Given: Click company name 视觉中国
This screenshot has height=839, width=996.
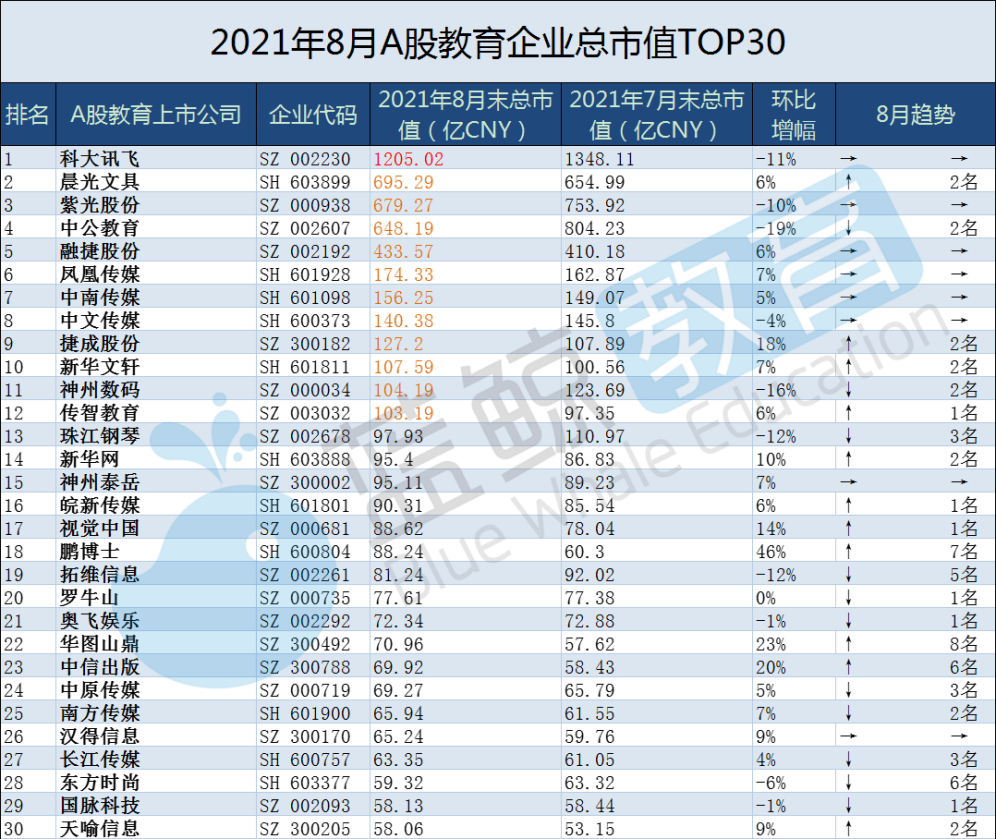Looking at the screenshot, I should coord(99,528).
